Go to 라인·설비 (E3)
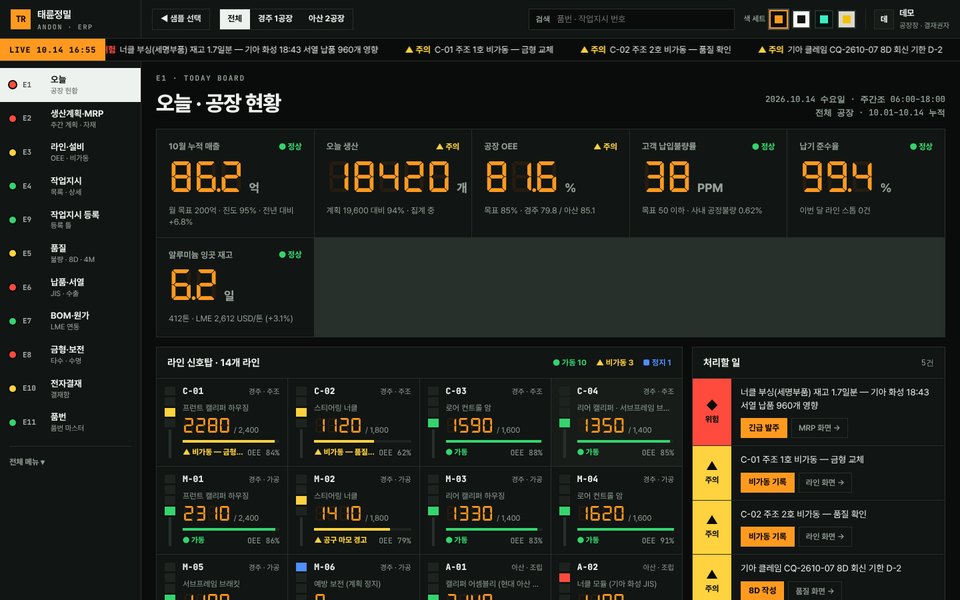 [x=70, y=152]
